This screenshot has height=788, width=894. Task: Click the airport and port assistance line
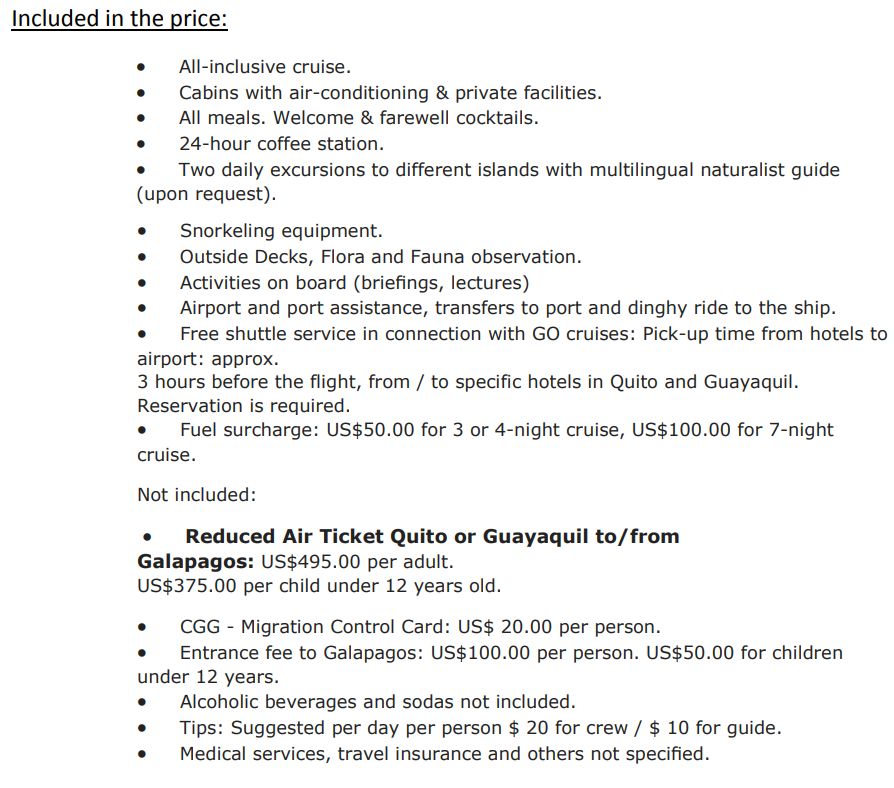click(508, 308)
